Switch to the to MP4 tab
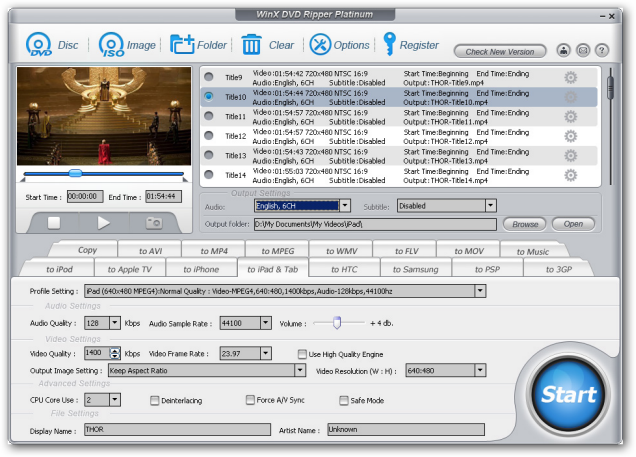Viewport: 636px width, 457px height. [214, 251]
